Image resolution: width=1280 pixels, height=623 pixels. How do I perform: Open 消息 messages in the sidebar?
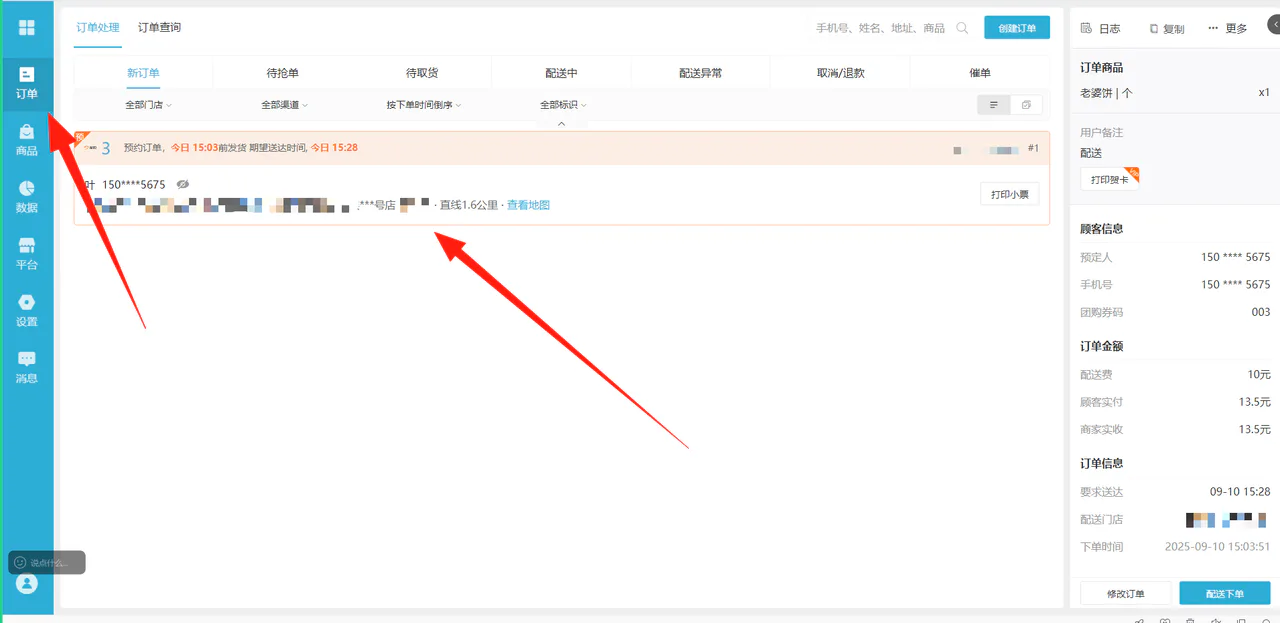27,368
